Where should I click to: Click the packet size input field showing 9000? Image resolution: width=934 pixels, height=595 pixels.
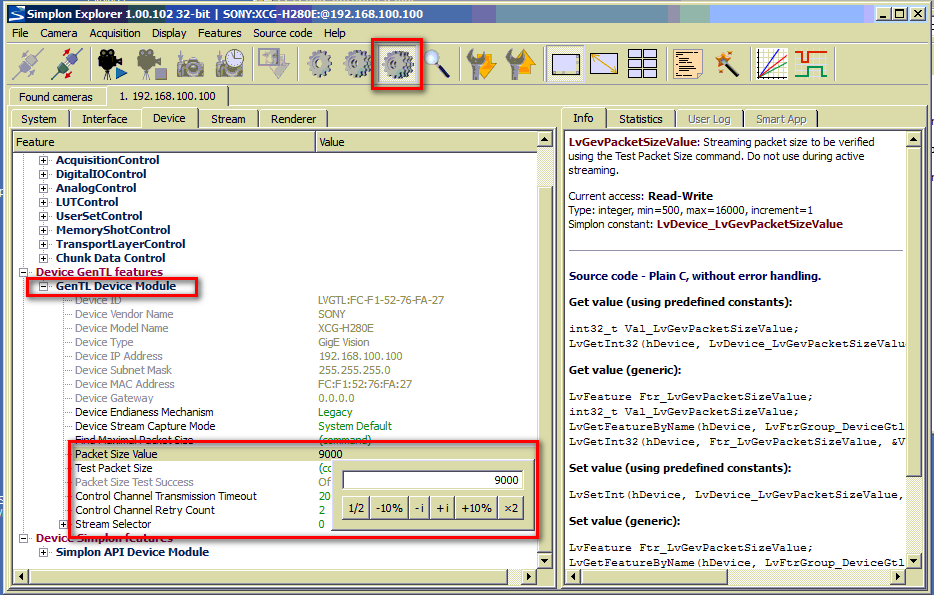tap(432, 480)
